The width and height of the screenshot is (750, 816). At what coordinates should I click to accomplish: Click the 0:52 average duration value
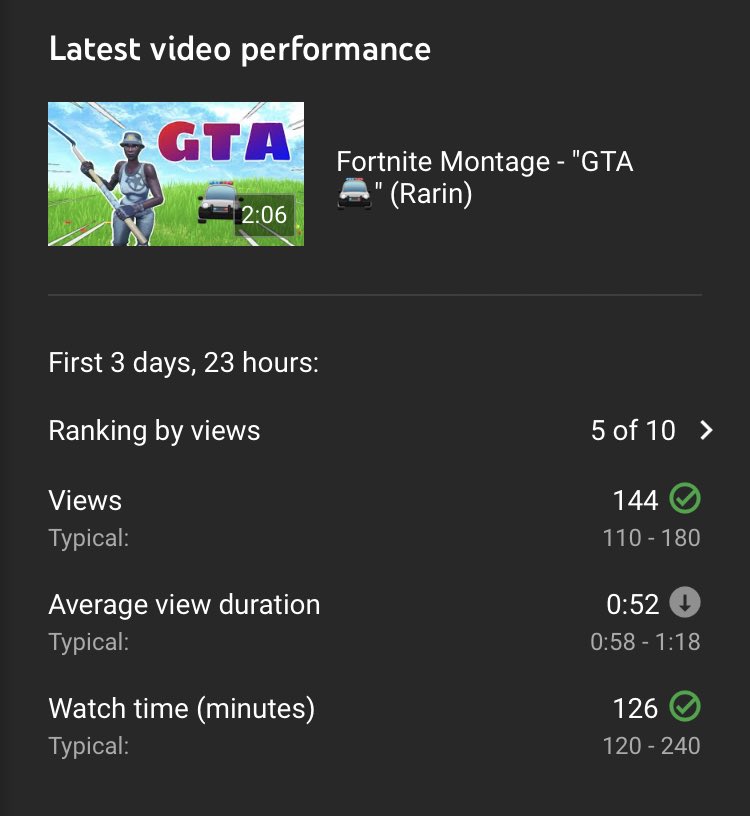(x=633, y=604)
